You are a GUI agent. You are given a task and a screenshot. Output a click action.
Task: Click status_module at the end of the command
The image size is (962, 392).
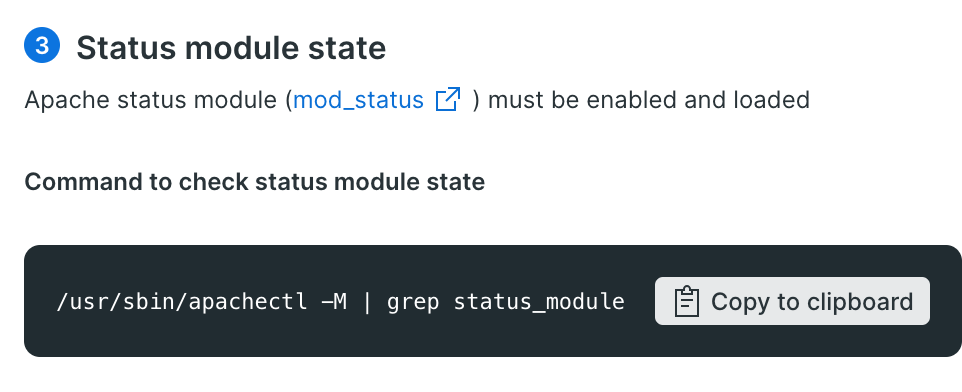point(539,302)
